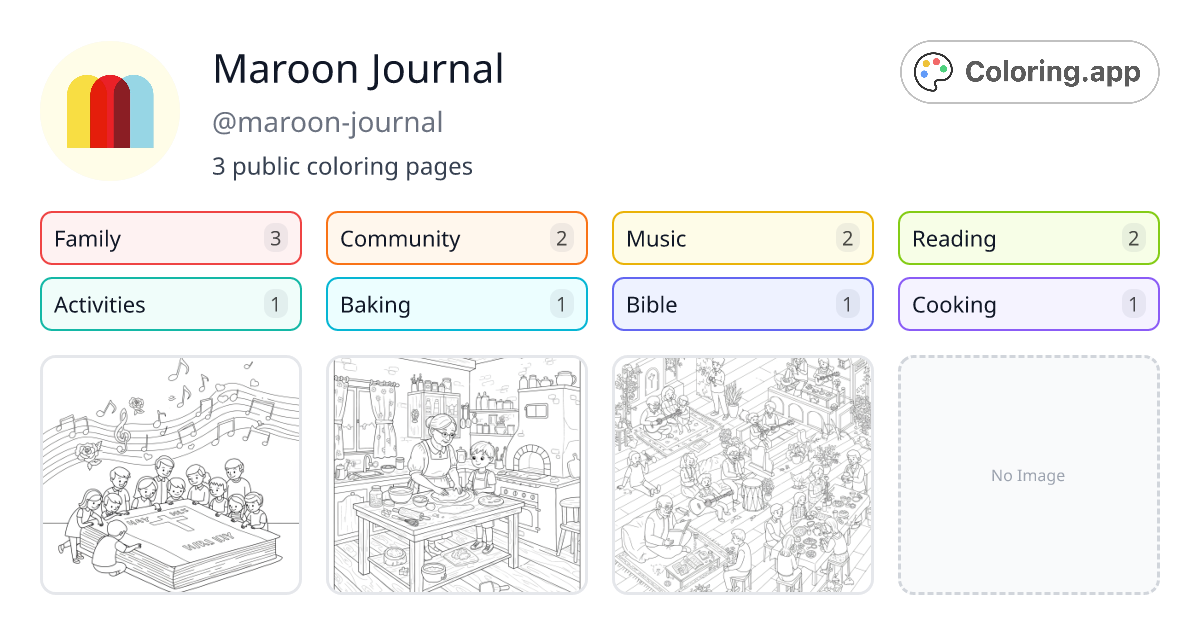Viewport: 1200px width, 630px height.
Task: Click the Coloring.app palette icon
Action: [934, 71]
